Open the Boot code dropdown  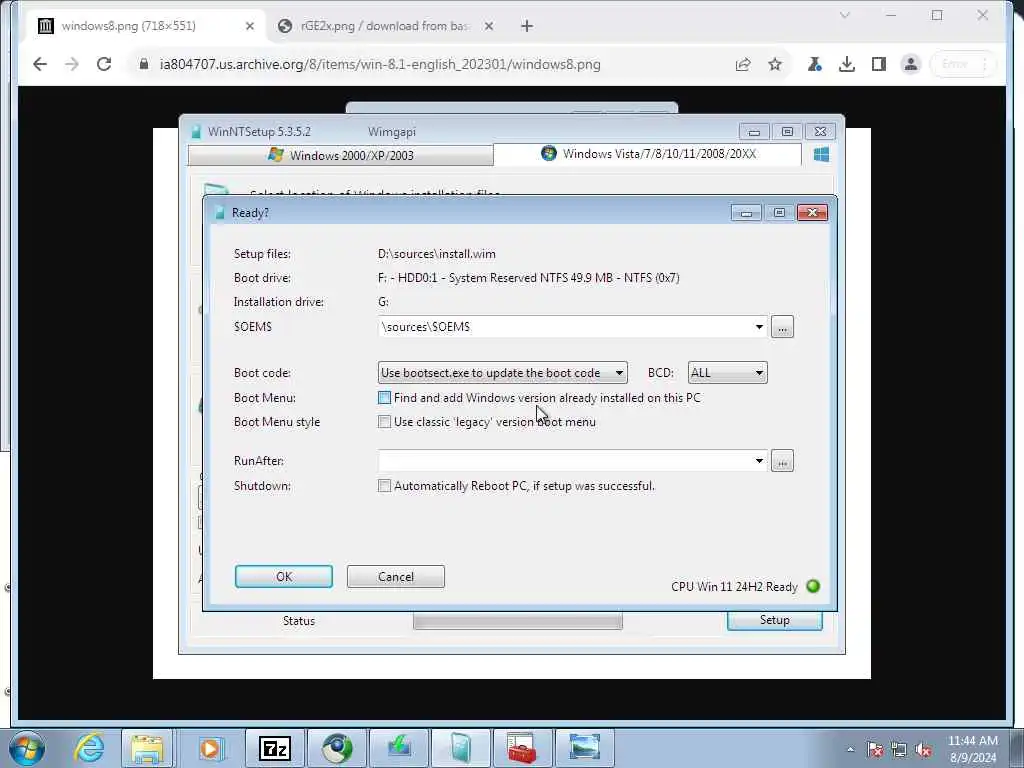point(502,373)
